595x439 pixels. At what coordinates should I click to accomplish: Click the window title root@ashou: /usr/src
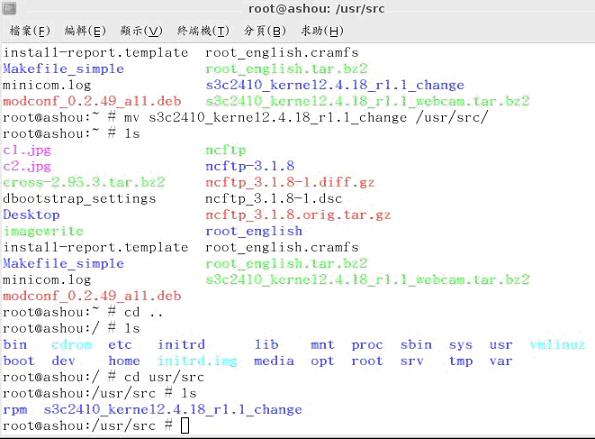tap(316, 9)
